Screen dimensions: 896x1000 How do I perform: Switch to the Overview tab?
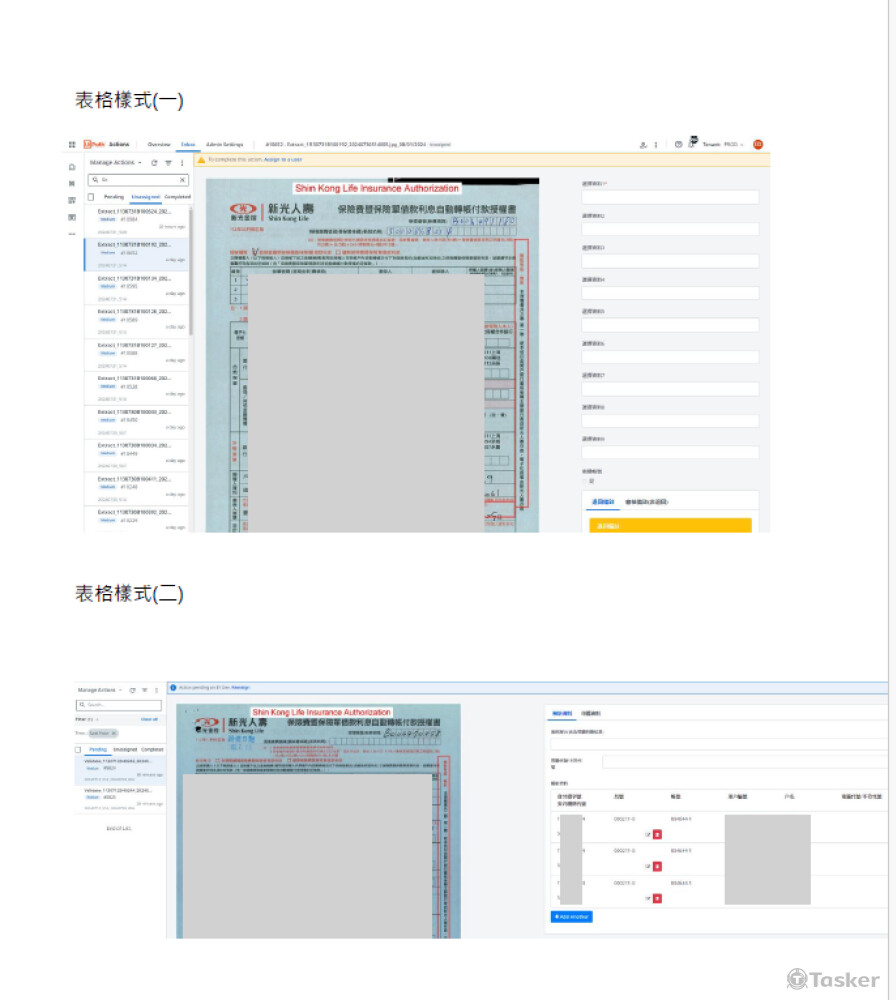click(x=159, y=144)
